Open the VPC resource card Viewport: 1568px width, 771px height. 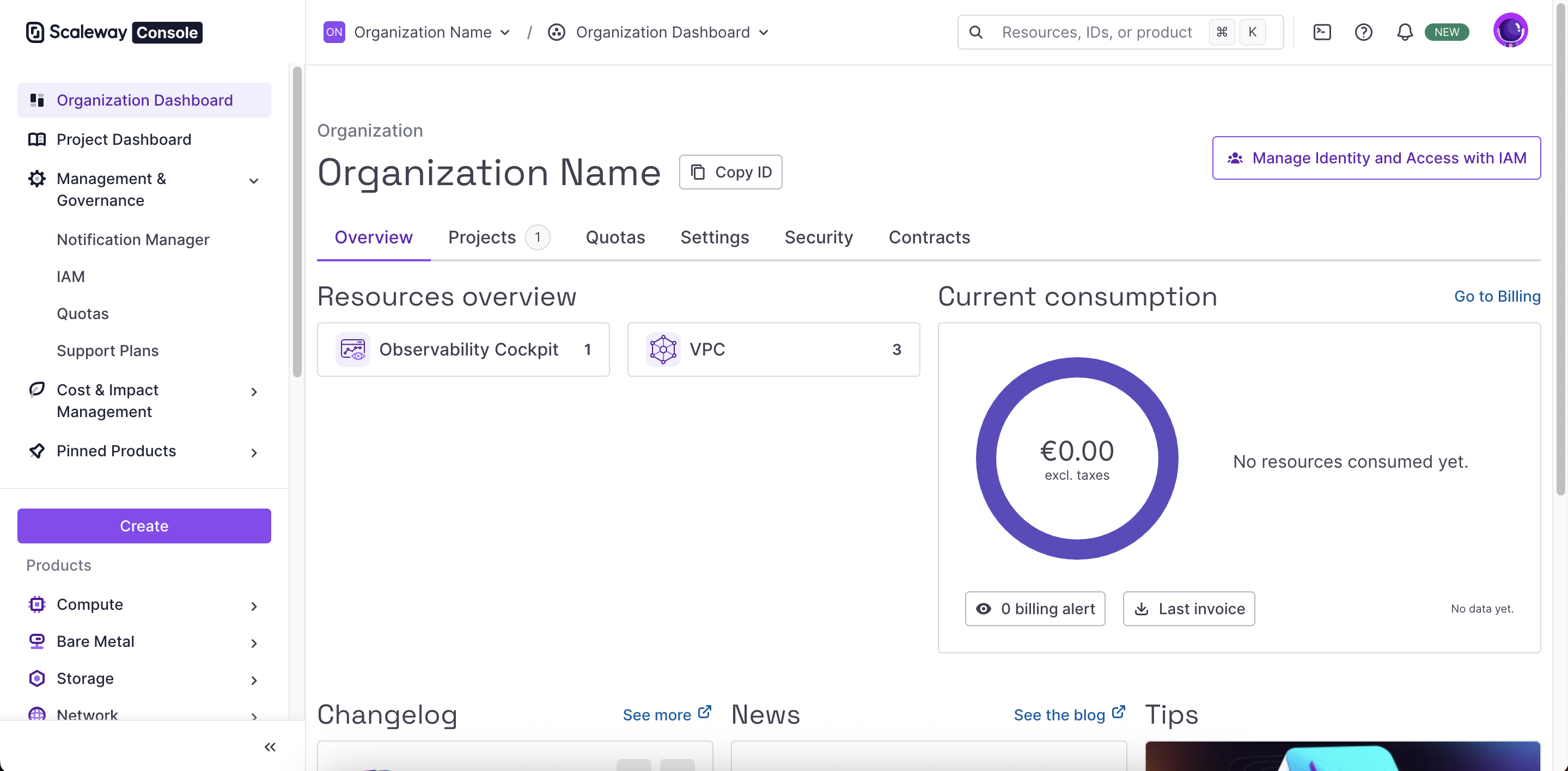point(774,350)
